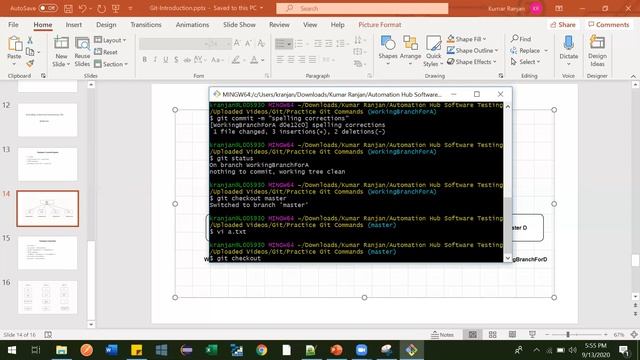This screenshot has width=640, height=360.
Task: Adjust the zoom slider
Action: click(568, 334)
